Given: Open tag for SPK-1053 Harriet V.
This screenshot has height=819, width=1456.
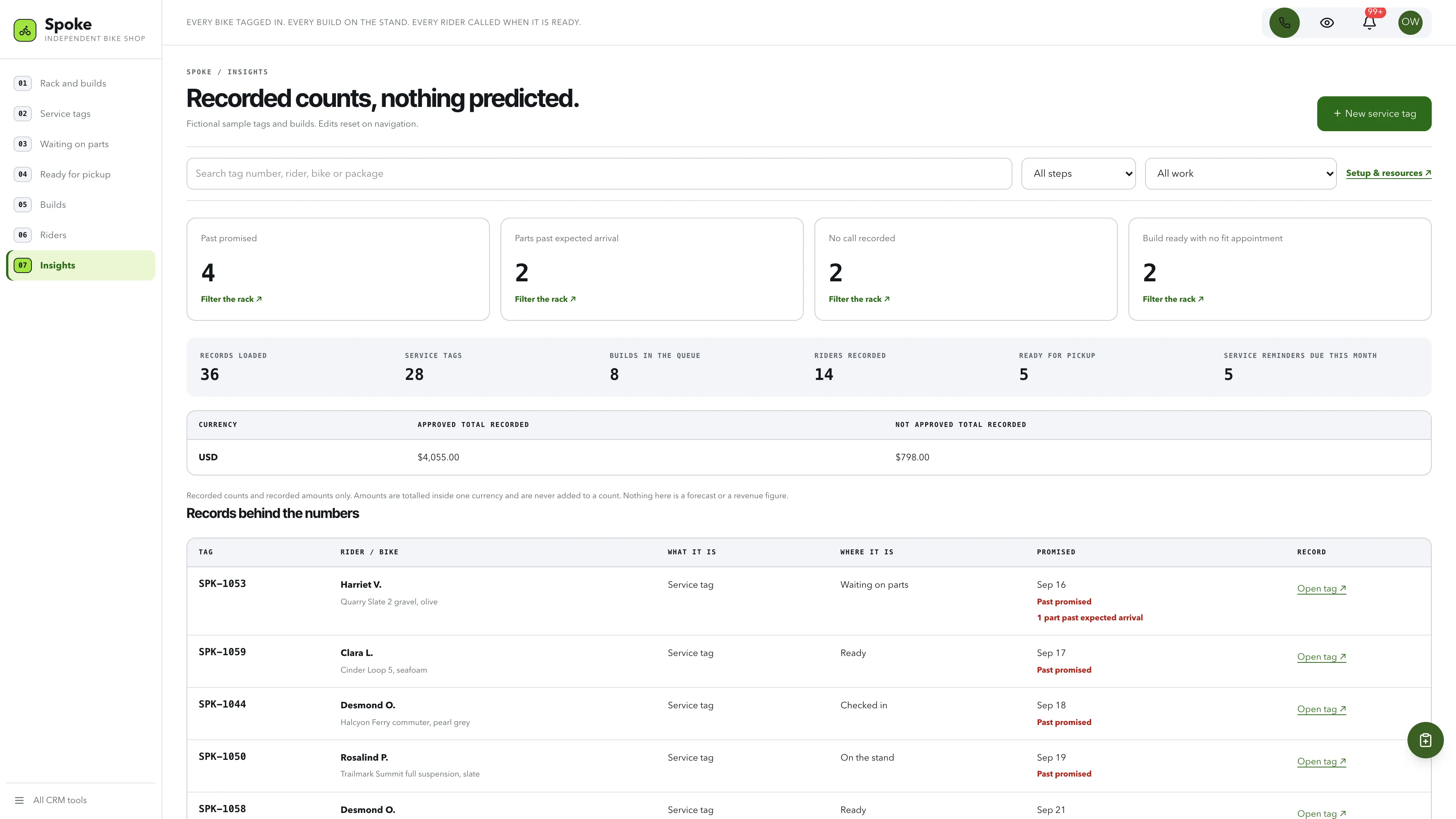Looking at the screenshot, I should [x=1321, y=588].
